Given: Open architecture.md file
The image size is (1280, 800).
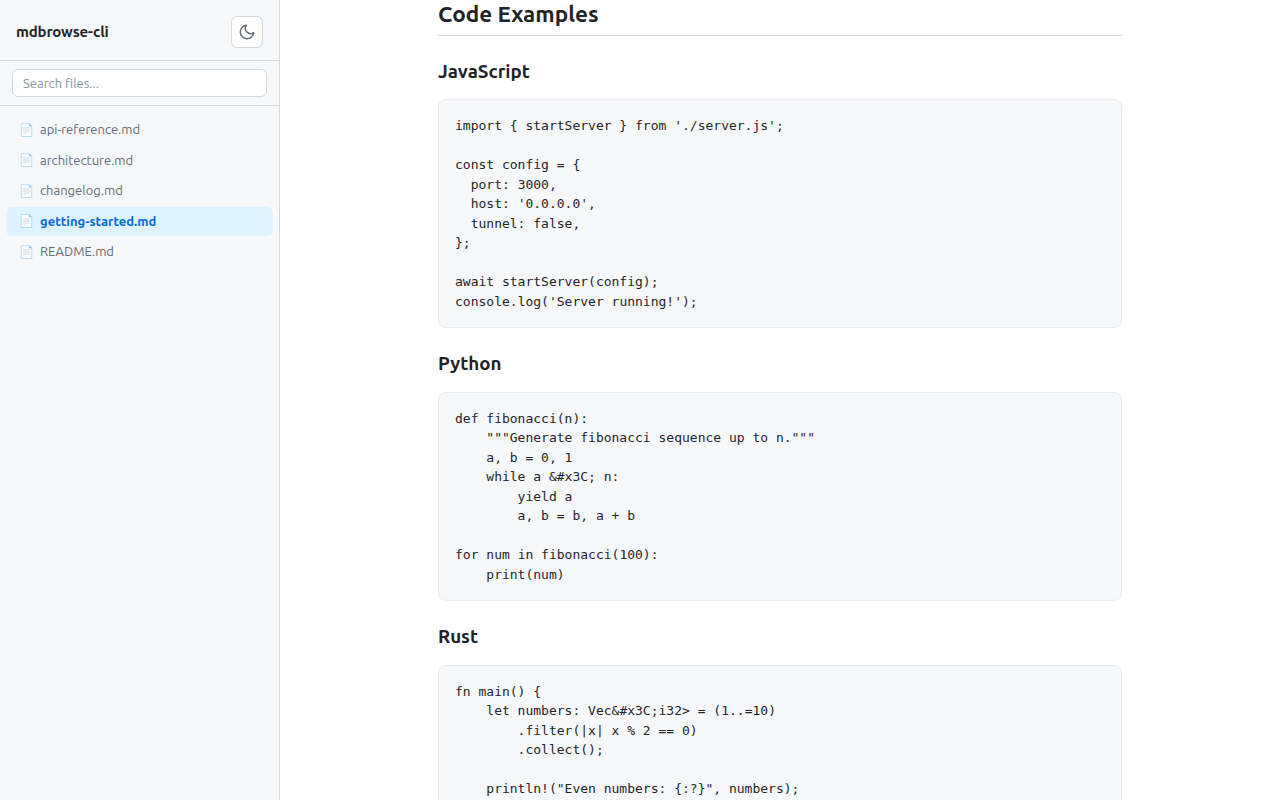Looking at the screenshot, I should coord(139,160).
